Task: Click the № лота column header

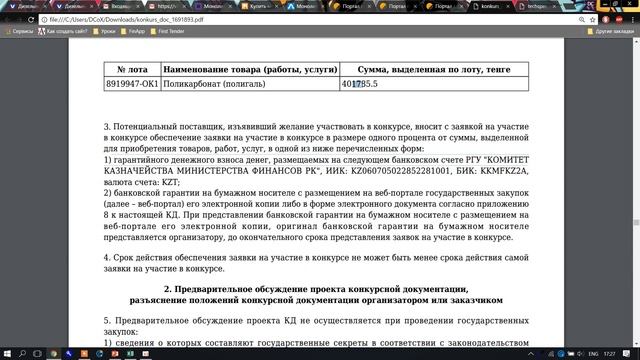Action: (132, 70)
